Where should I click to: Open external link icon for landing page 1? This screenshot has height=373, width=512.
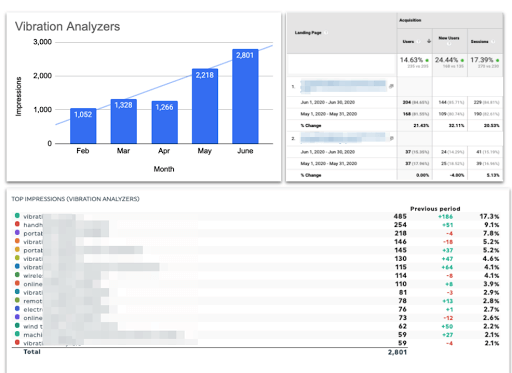[391, 86]
